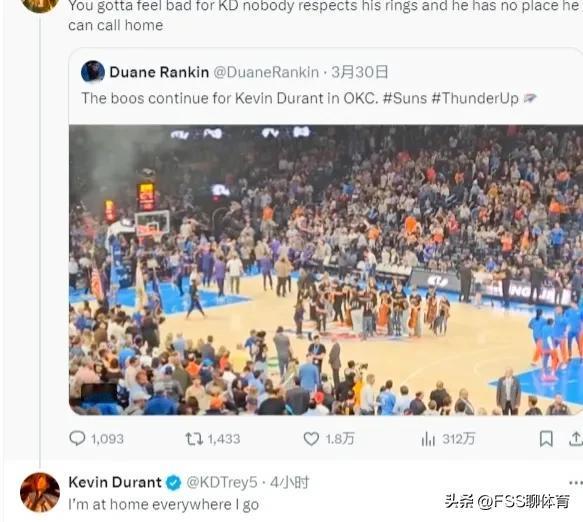Open Kevin Durant's profile picture
This screenshot has height=522, width=583.
point(40,492)
